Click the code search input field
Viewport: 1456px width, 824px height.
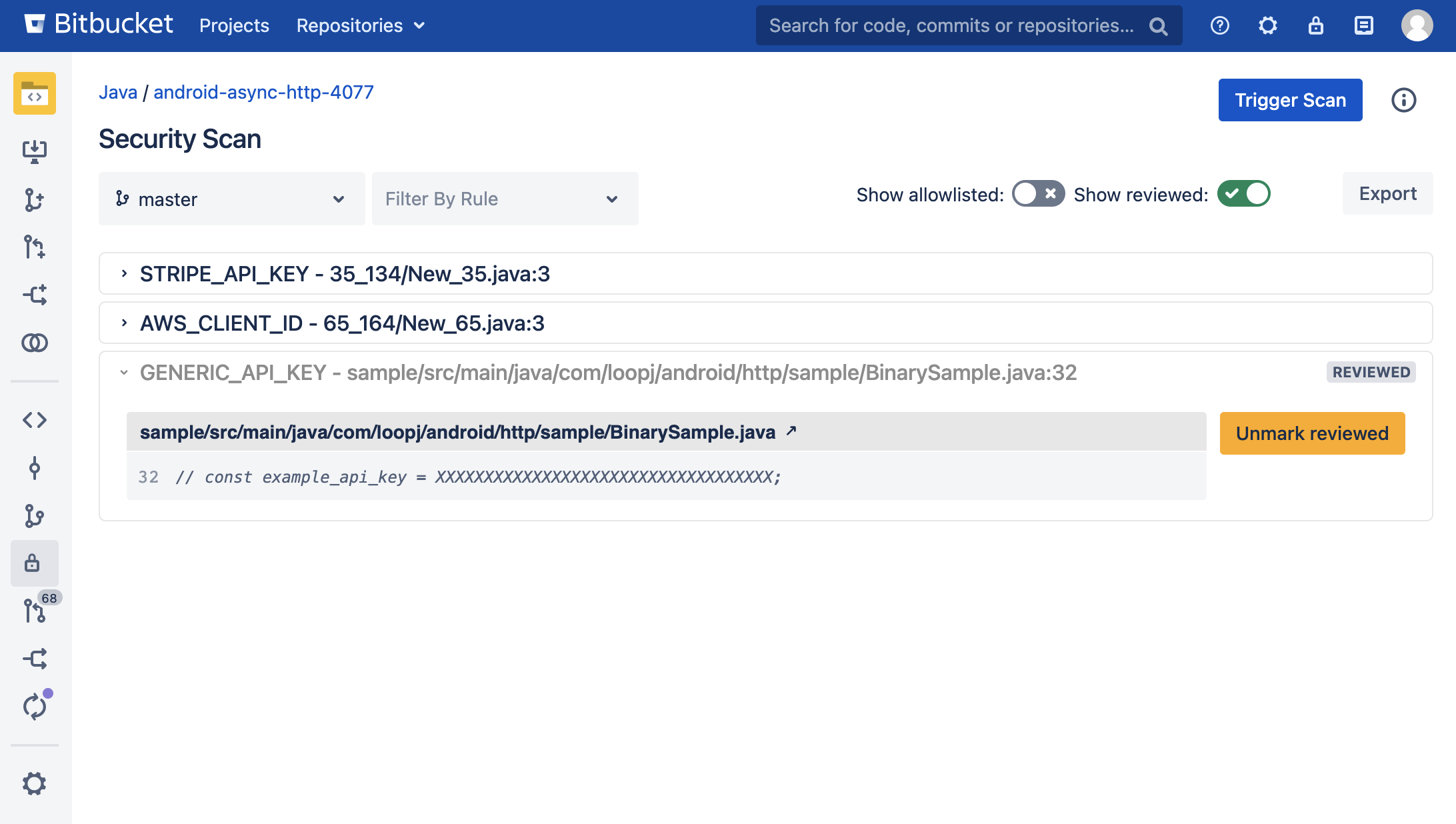click(x=953, y=25)
